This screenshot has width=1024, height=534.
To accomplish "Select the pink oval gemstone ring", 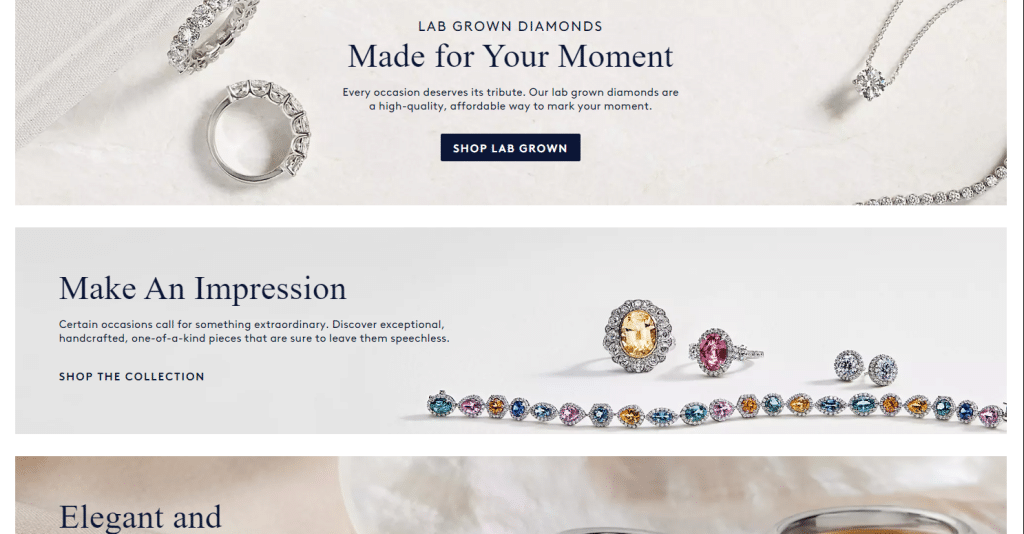I will click(x=724, y=353).
